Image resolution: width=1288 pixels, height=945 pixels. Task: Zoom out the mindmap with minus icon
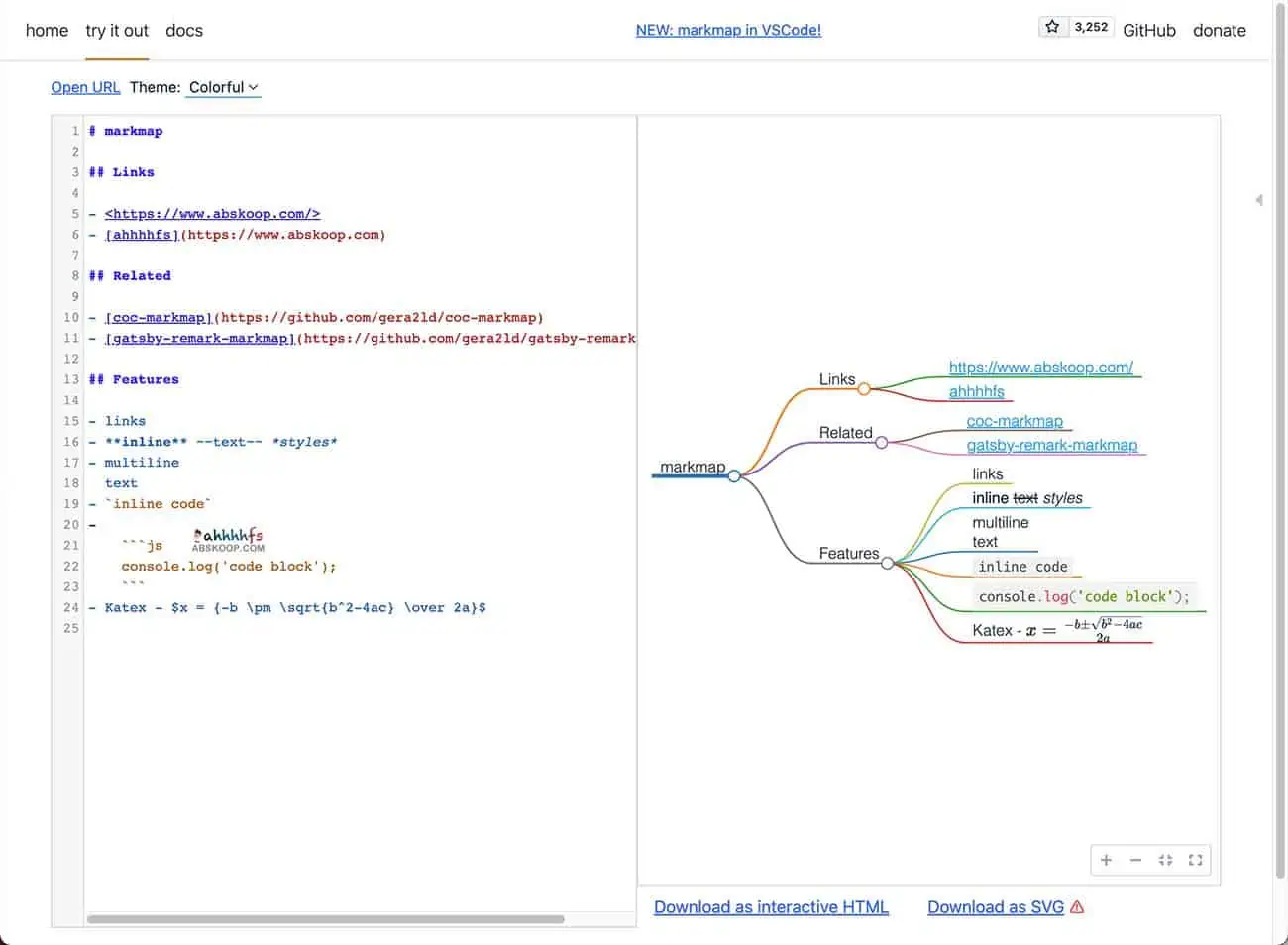[1135, 860]
